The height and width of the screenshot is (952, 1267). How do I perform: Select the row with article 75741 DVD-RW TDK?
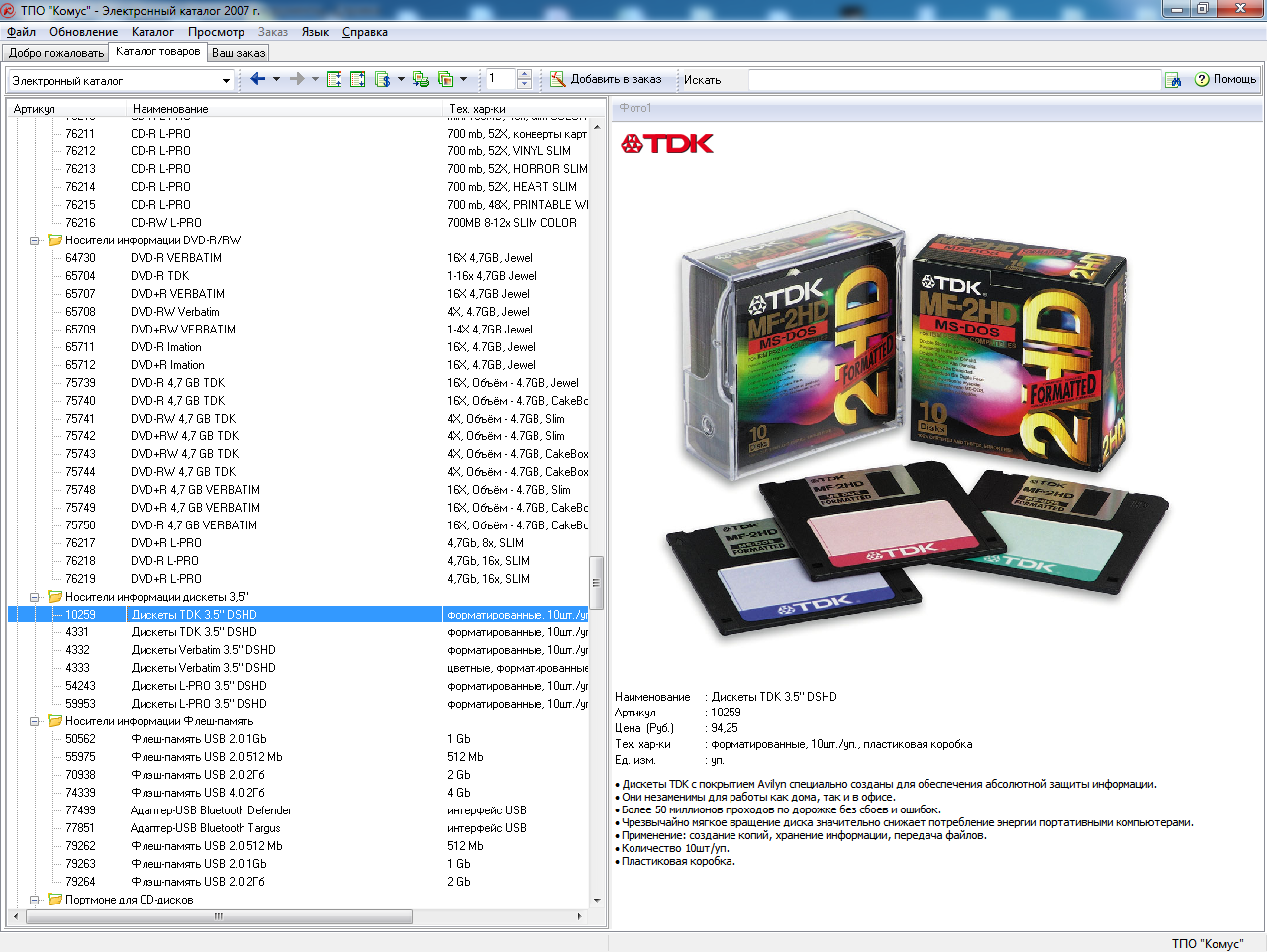click(x=298, y=419)
